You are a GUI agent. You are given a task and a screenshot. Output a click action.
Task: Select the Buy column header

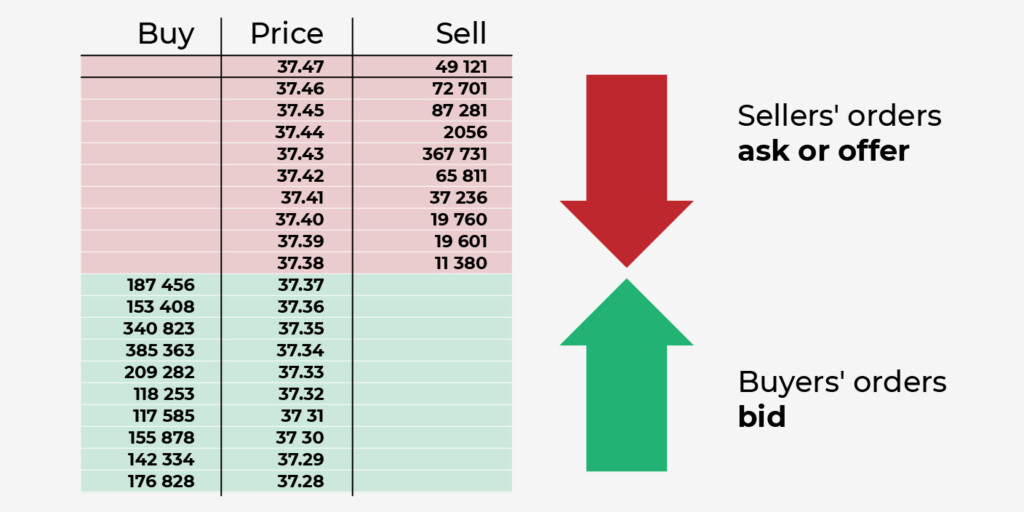click(166, 34)
